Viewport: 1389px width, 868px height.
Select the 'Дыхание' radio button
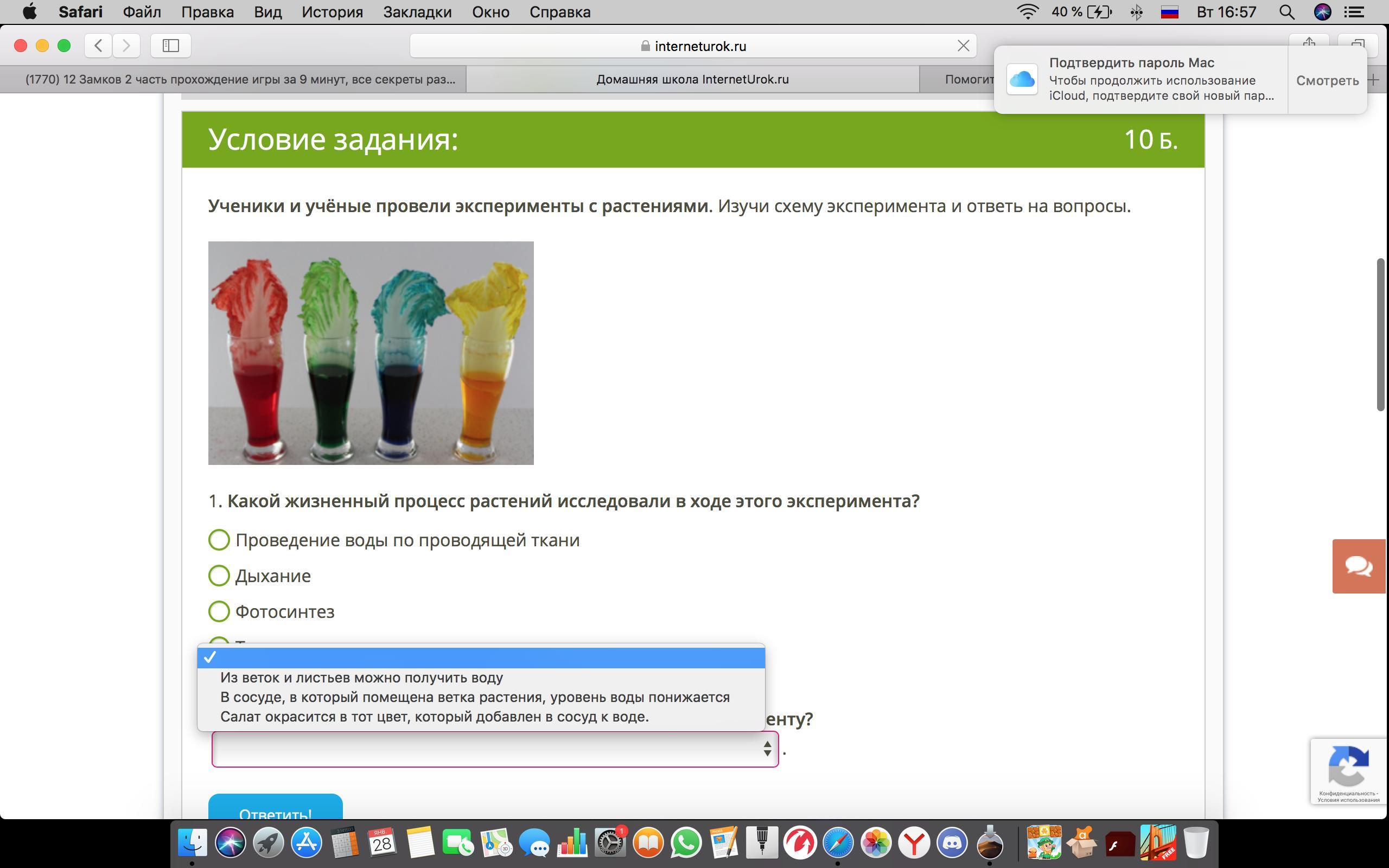click(x=219, y=575)
